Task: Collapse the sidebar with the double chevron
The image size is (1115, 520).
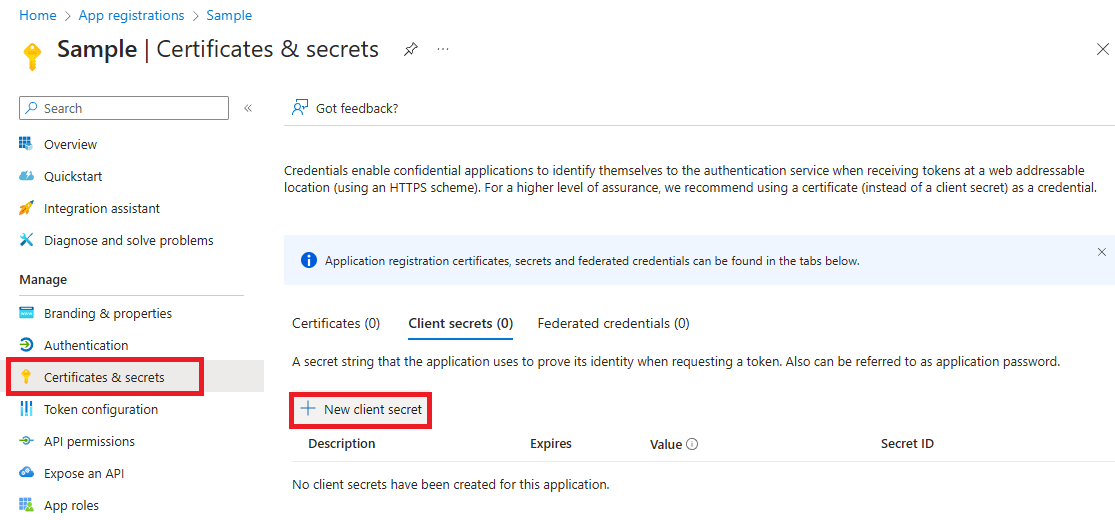Action: 248,108
